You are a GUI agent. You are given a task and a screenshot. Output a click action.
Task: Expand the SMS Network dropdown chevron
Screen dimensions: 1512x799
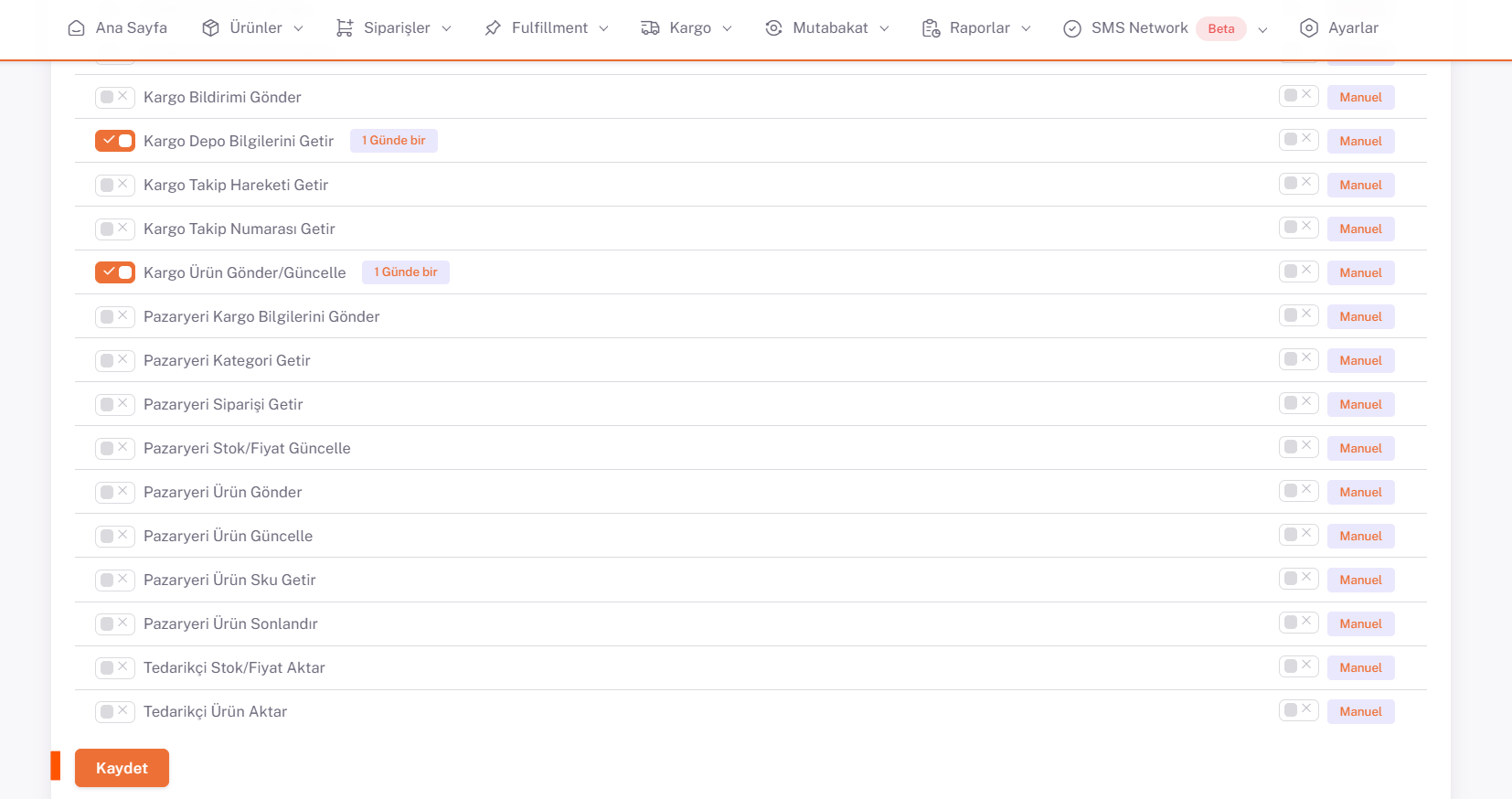[1262, 29]
